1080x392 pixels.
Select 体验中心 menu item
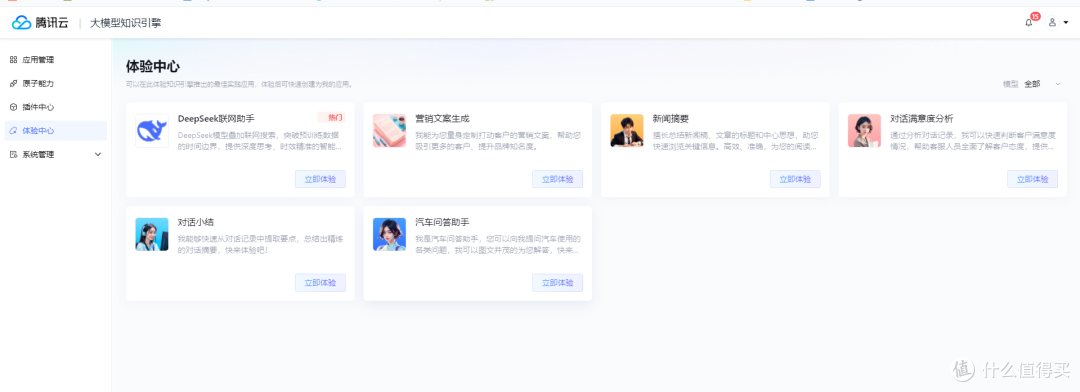point(55,131)
